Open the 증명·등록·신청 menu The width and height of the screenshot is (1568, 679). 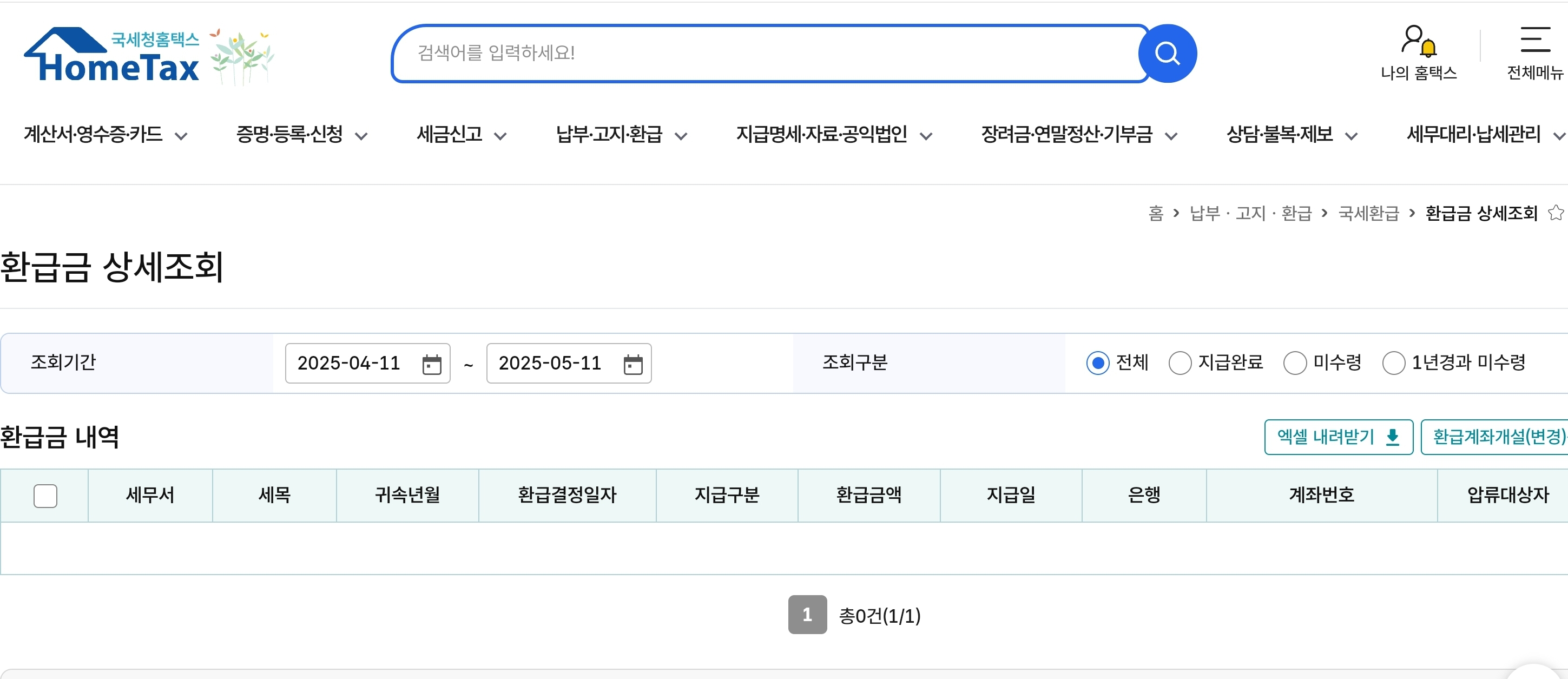coord(301,135)
